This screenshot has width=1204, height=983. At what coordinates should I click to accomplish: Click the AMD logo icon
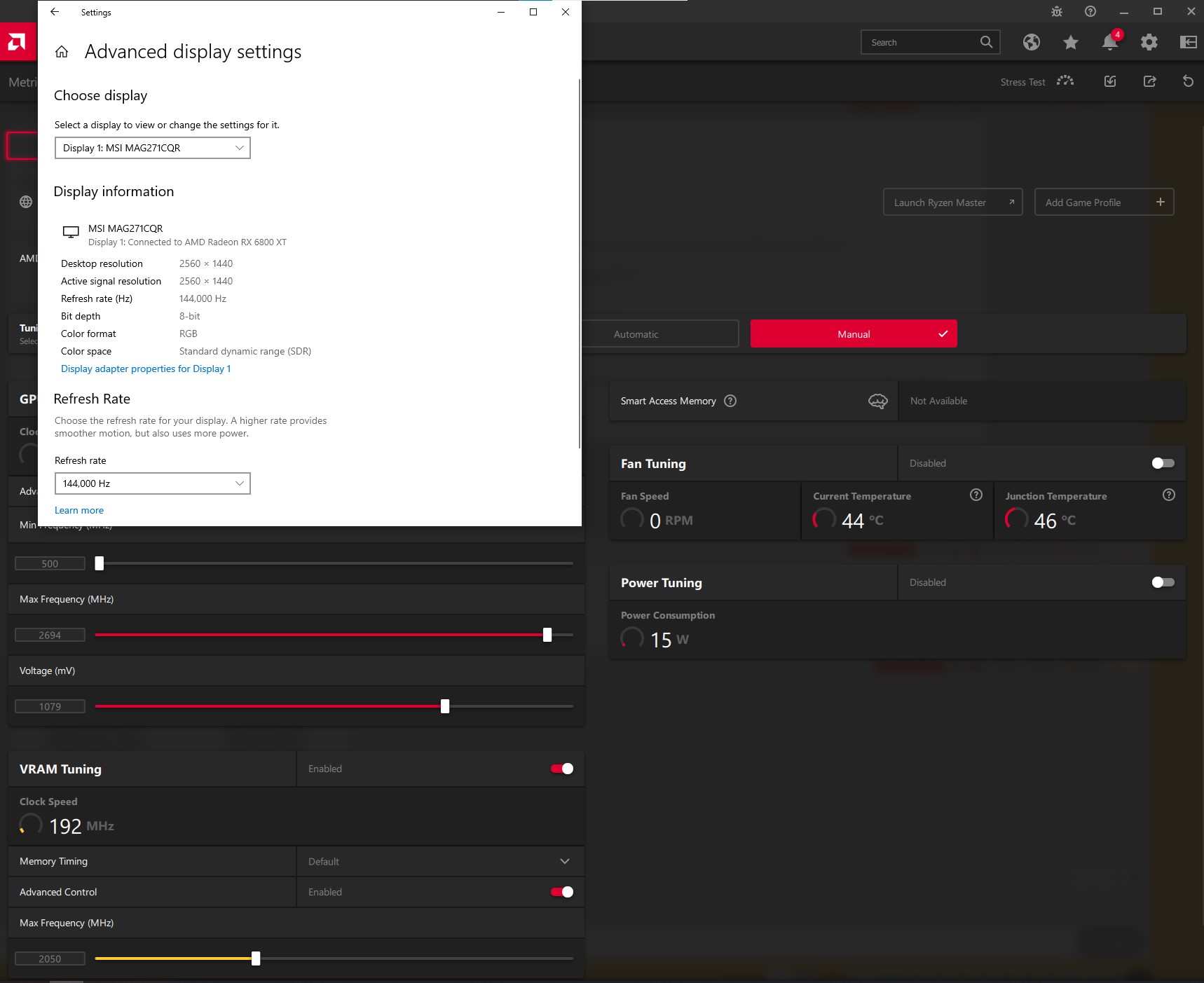[x=17, y=42]
